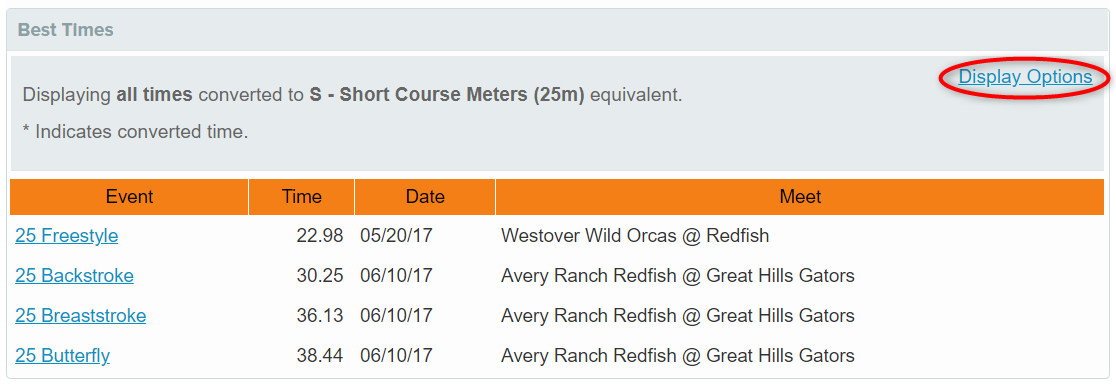Select the 36.13 breaststroke time cell
1116x388 pixels.
pyautogui.click(x=320, y=315)
